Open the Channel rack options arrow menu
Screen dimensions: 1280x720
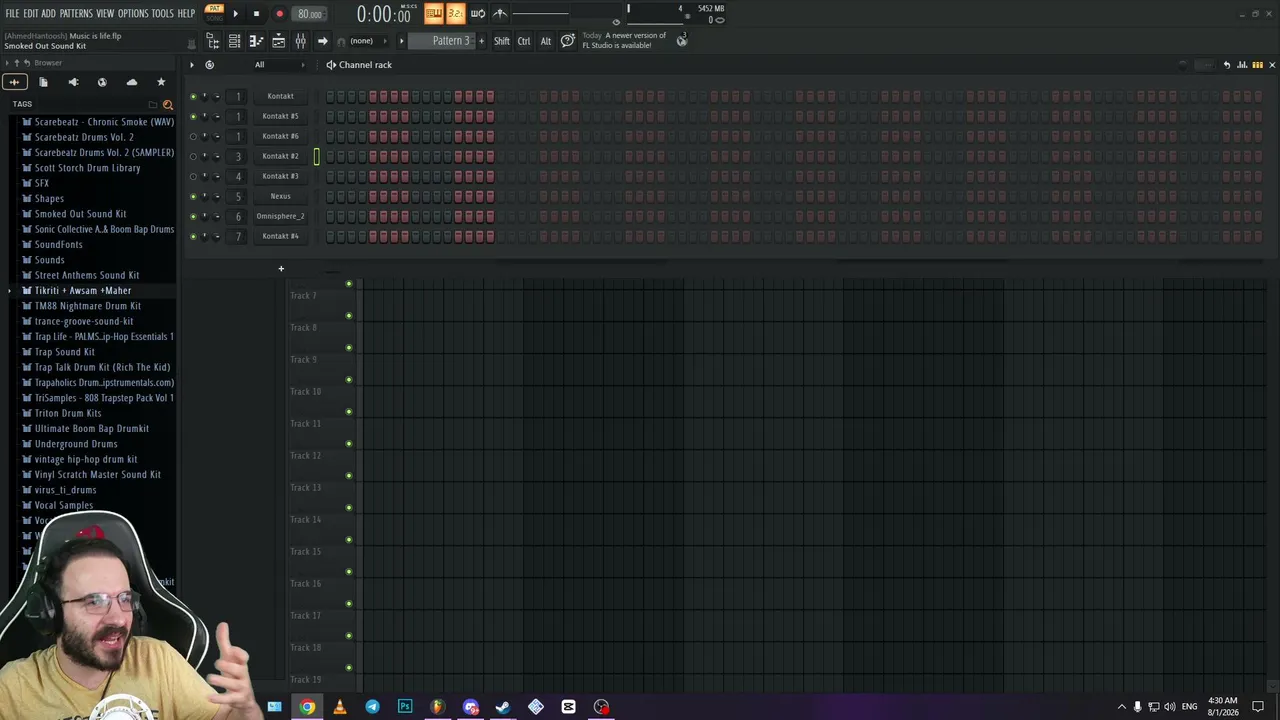tap(192, 65)
